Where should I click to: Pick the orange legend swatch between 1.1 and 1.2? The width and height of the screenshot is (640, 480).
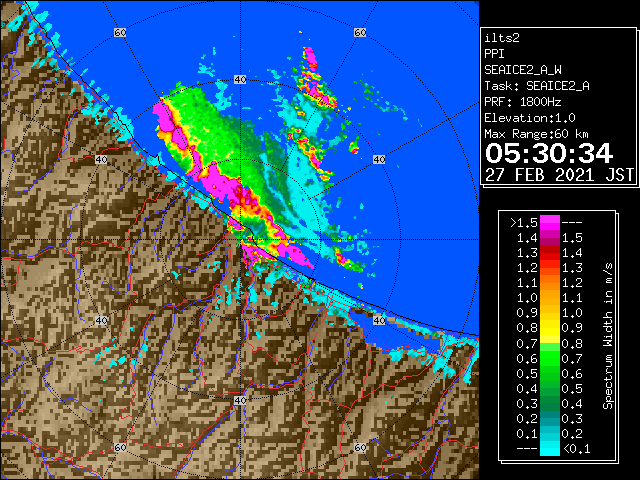[x=549, y=283]
